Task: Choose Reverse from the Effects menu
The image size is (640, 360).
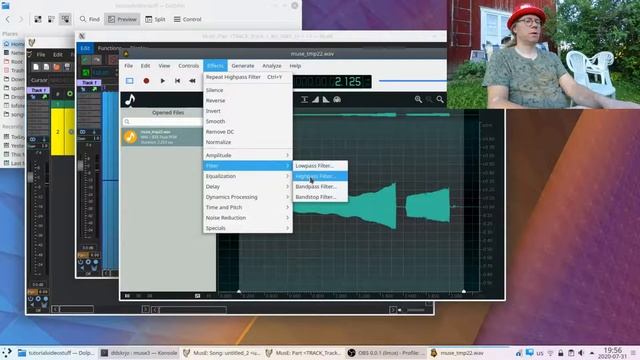Action: pos(248,100)
